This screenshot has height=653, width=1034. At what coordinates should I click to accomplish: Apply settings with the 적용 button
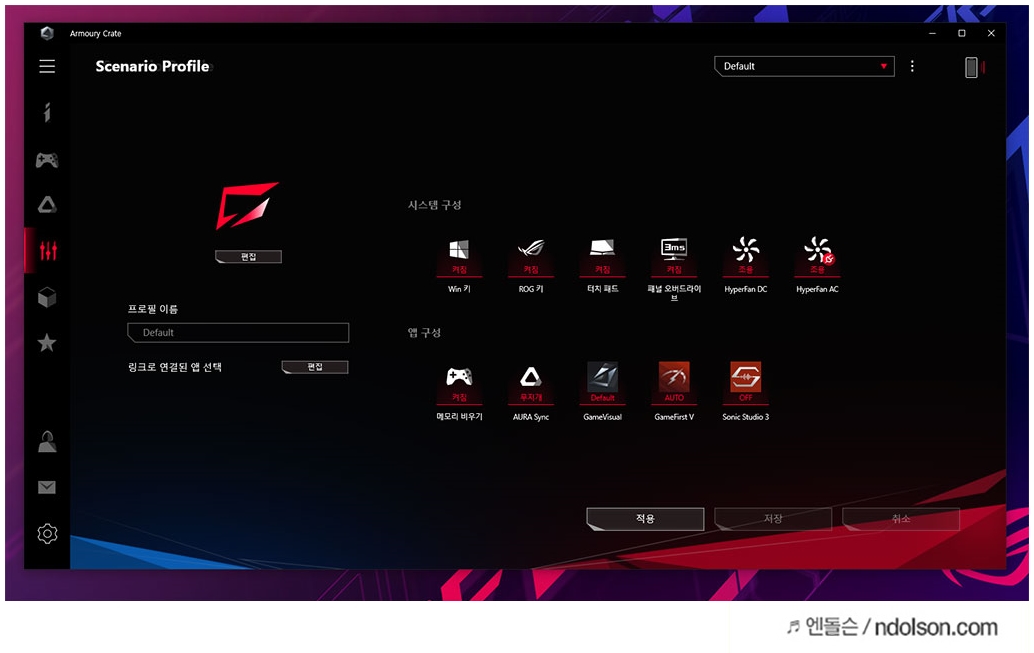click(645, 518)
